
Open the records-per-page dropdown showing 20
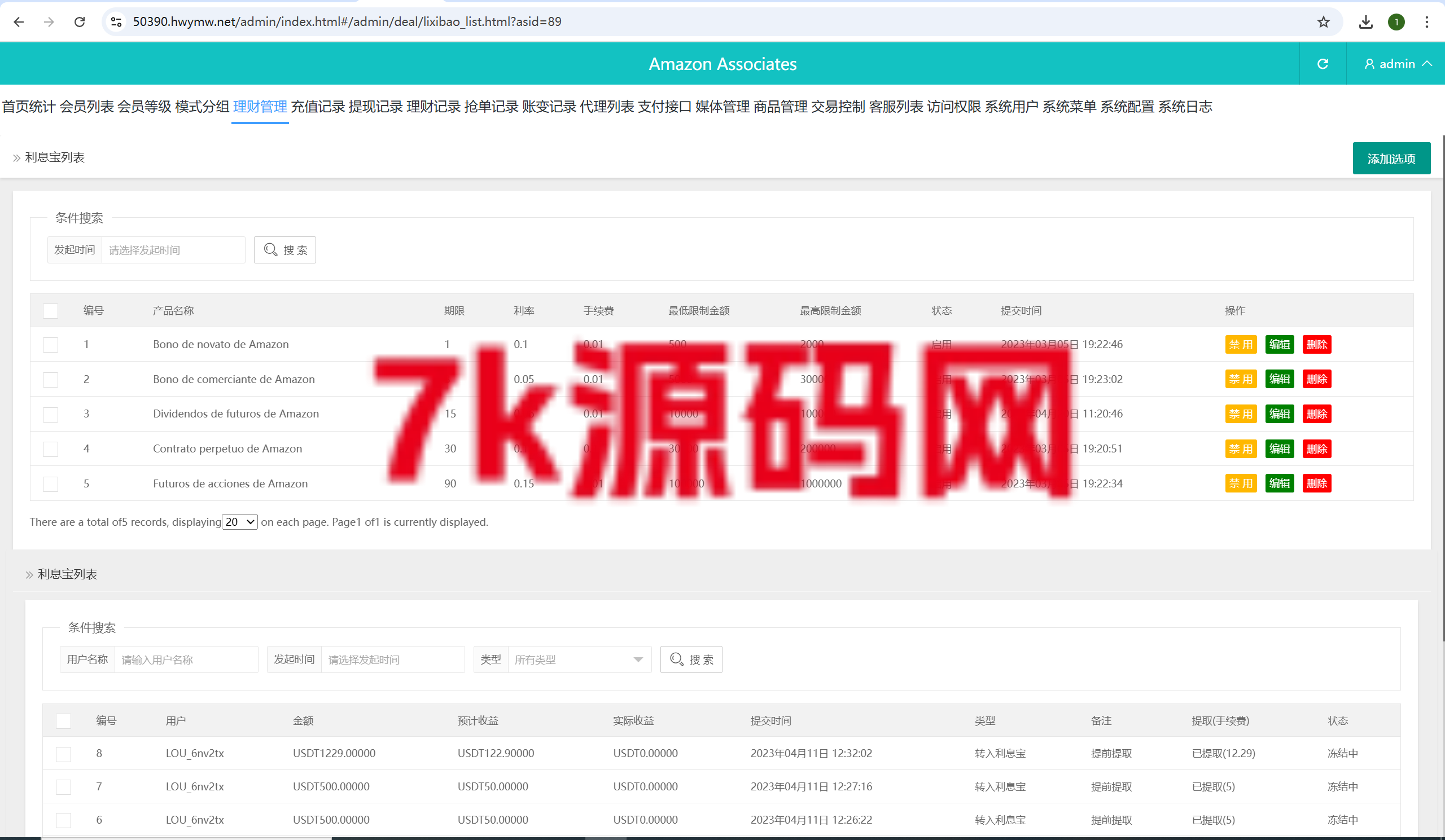point(240,522)
